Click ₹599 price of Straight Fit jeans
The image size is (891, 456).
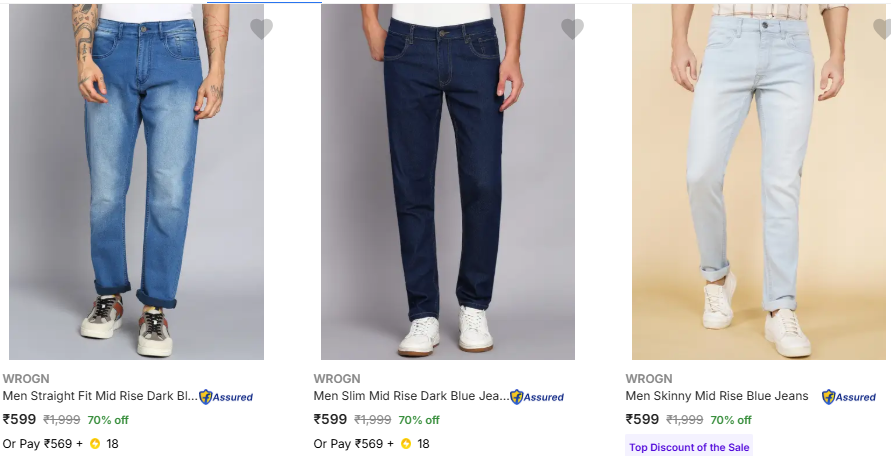pyautogui.click(x=20, y=420)
